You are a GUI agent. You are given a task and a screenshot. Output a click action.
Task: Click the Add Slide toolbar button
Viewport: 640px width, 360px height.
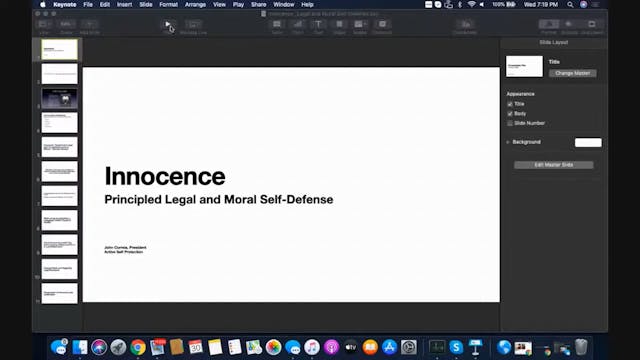(x=89, y=24)
